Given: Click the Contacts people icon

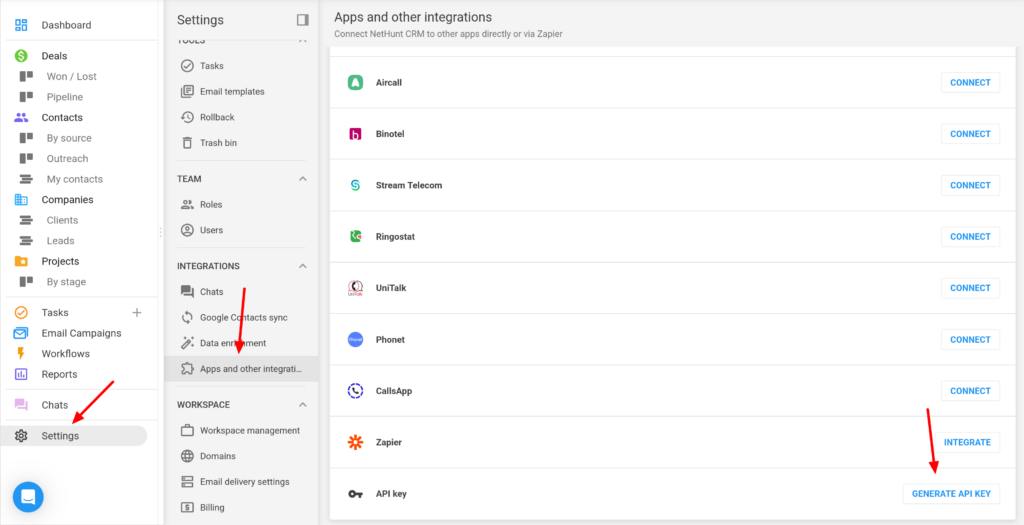Looking at the screenshot, I should click(21, 118).
